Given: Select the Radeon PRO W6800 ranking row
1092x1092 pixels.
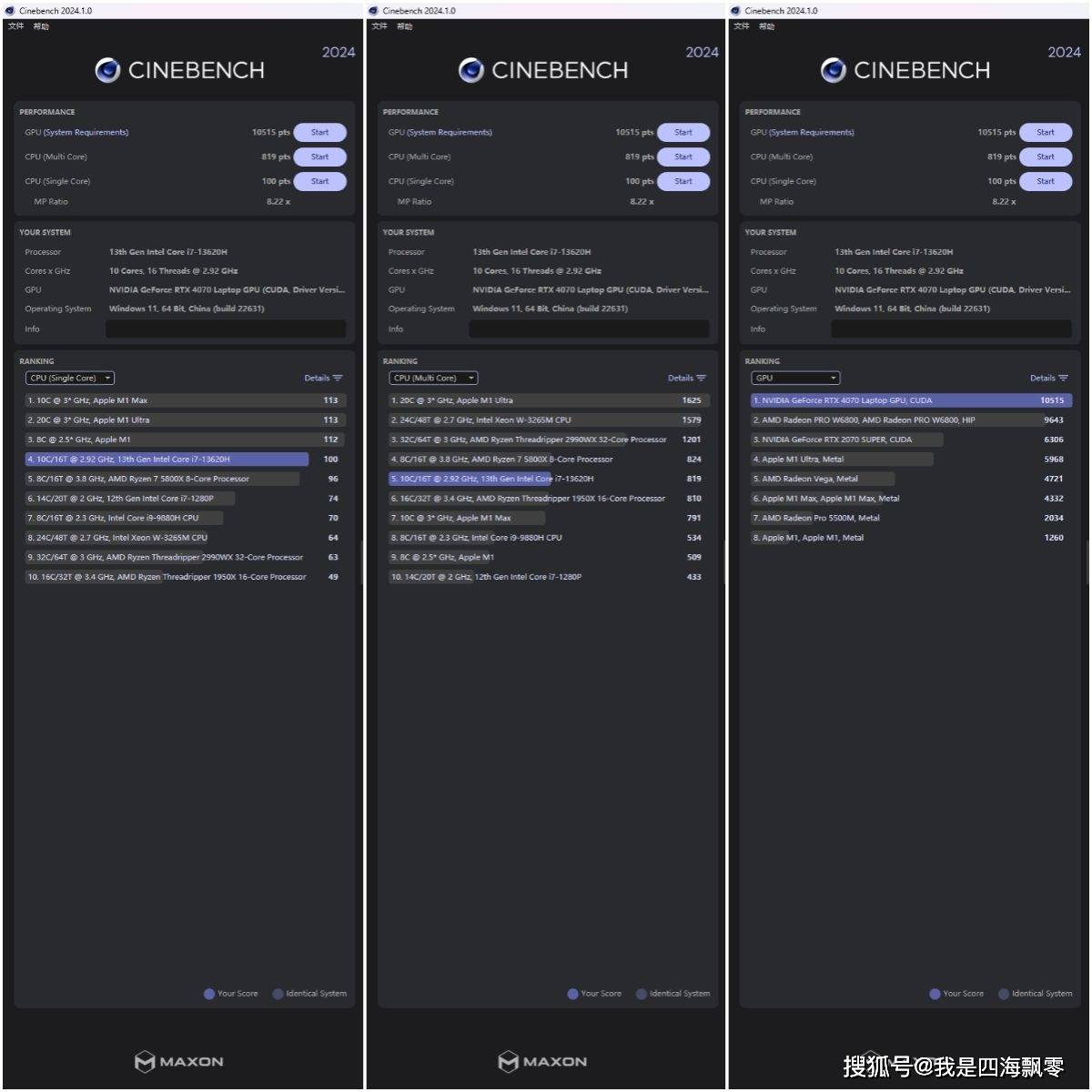Looking at the screenshot, I should pos(911,420).
